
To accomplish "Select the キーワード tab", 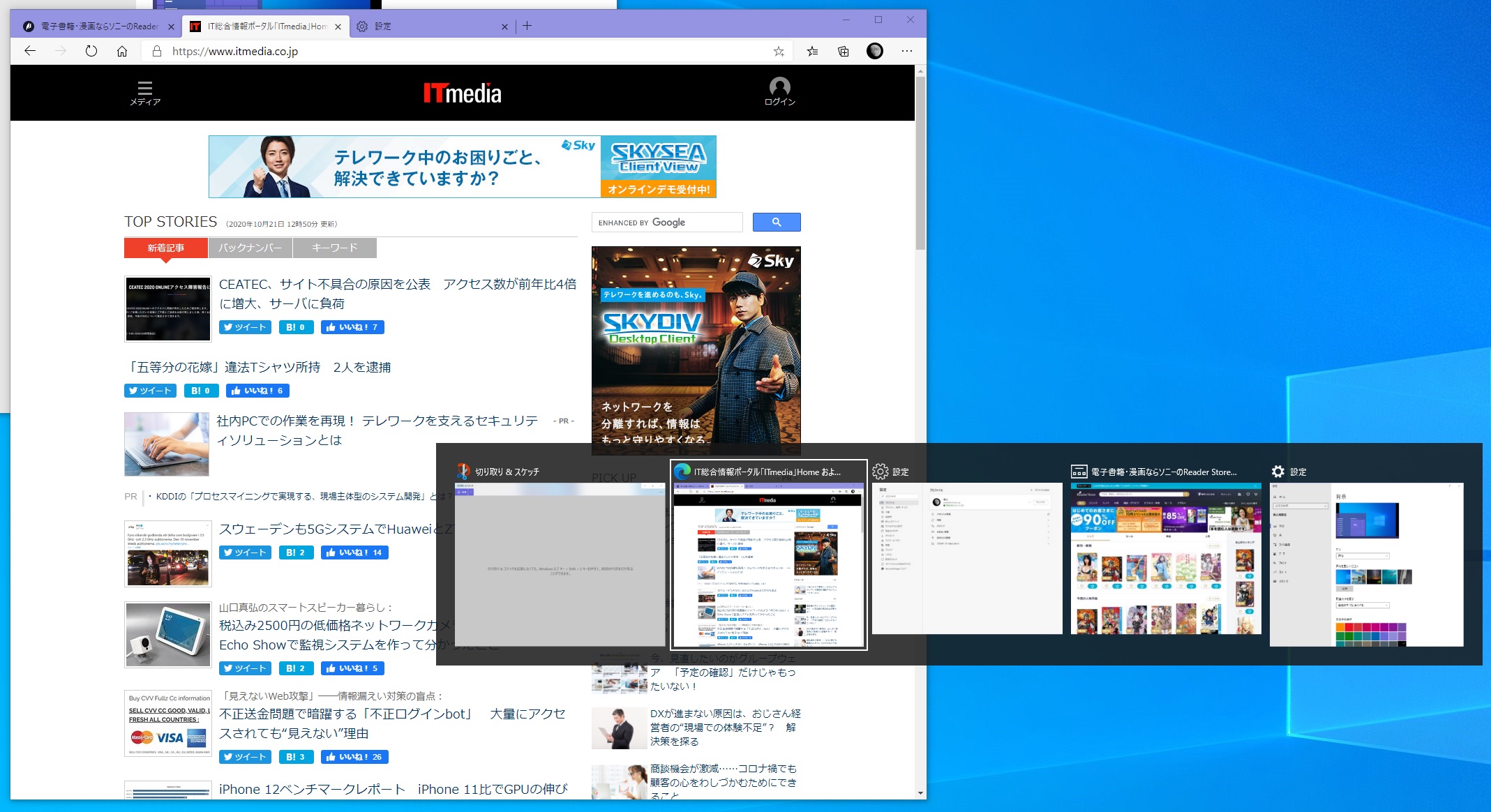I will 335,248.
